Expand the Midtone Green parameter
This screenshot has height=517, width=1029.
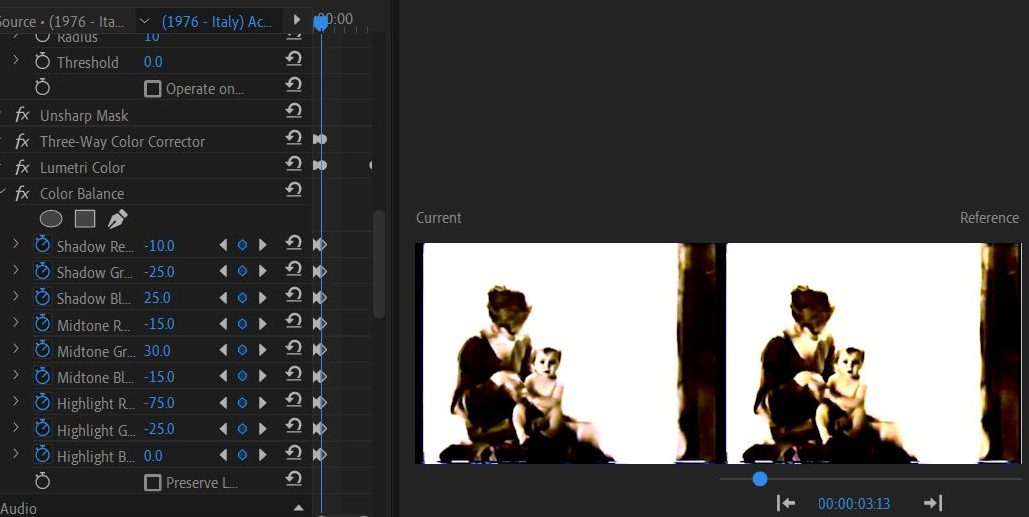(16, 349)
